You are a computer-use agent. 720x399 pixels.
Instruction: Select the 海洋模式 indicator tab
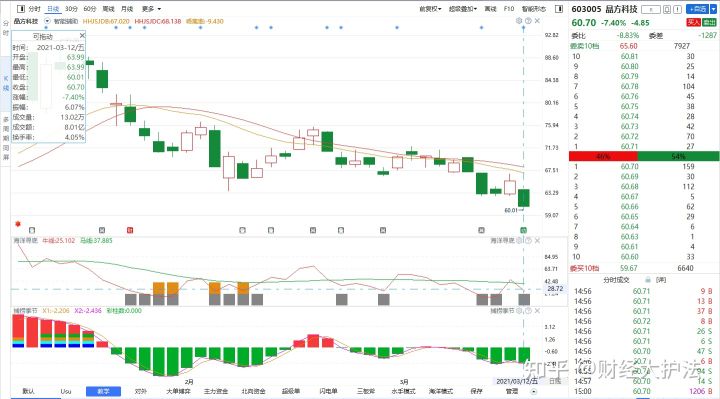point(441,391)
